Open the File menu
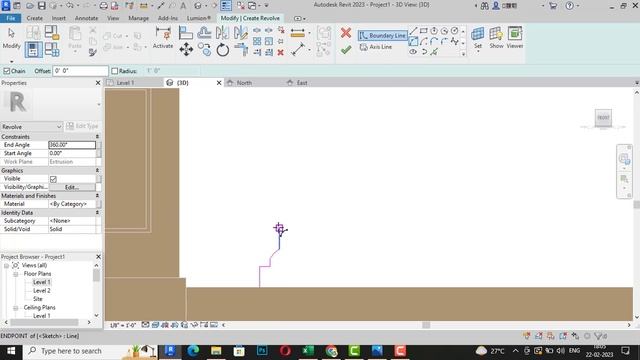The height and width of the screenshot is (360, 640). [11, 18]
